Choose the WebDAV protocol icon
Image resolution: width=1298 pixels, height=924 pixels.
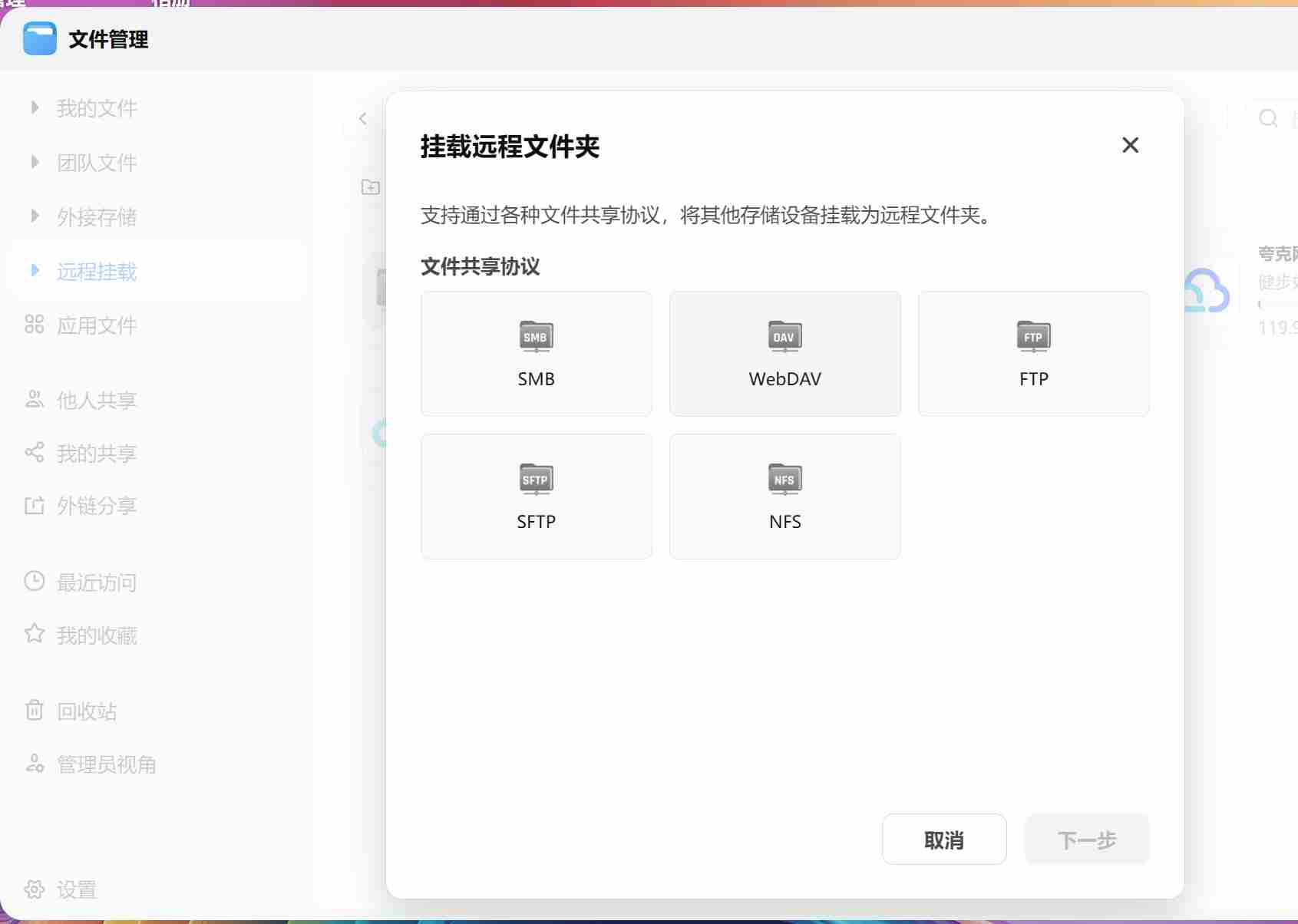(x=784, y=336)
